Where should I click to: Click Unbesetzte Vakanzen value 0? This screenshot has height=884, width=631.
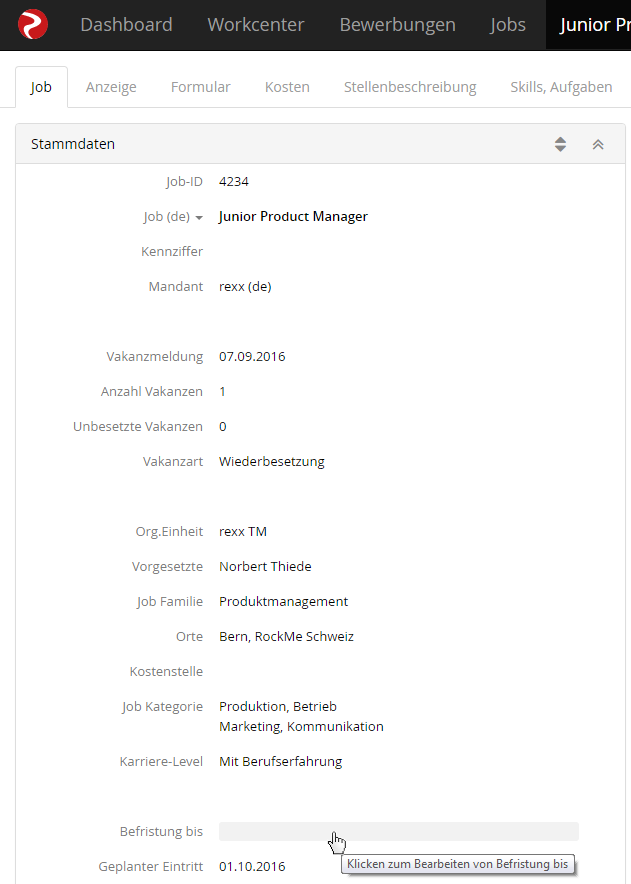pyautogui.click(x=222, y=426)
